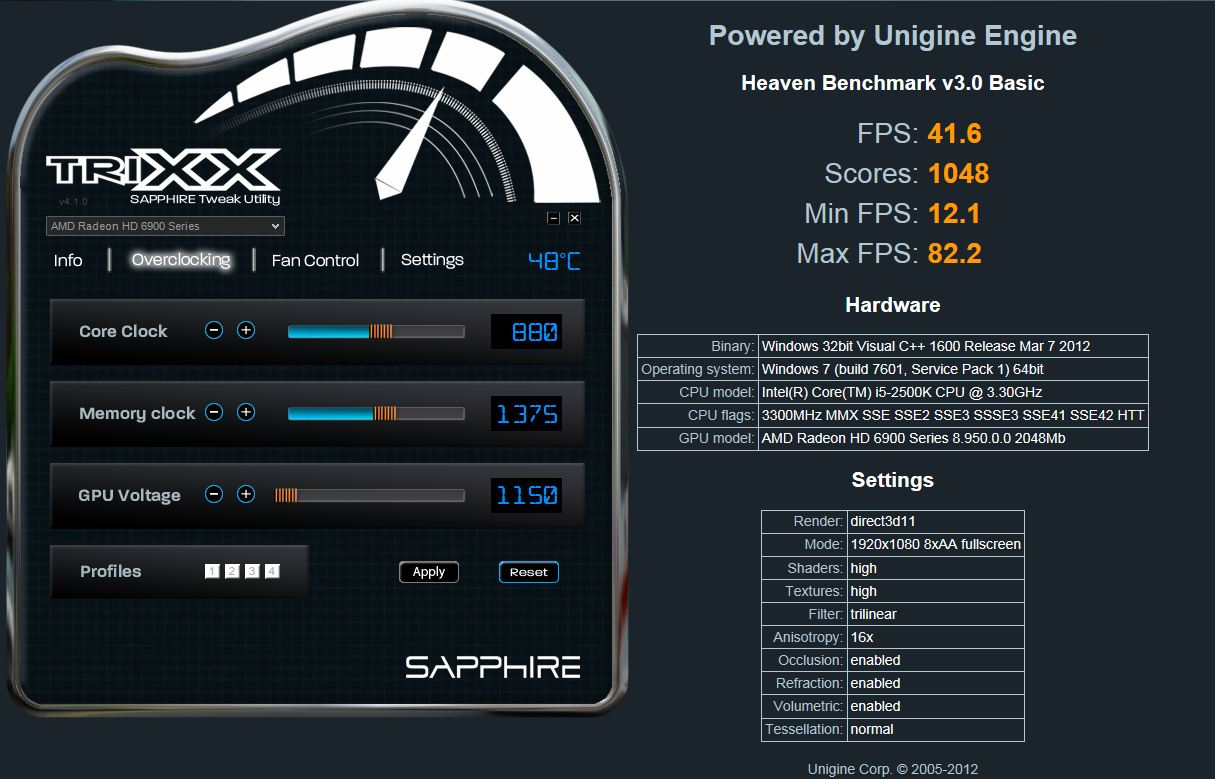Click the Powered by Unigine Engine title
This screenshot has height=779, width=1215.
(893, 37)
